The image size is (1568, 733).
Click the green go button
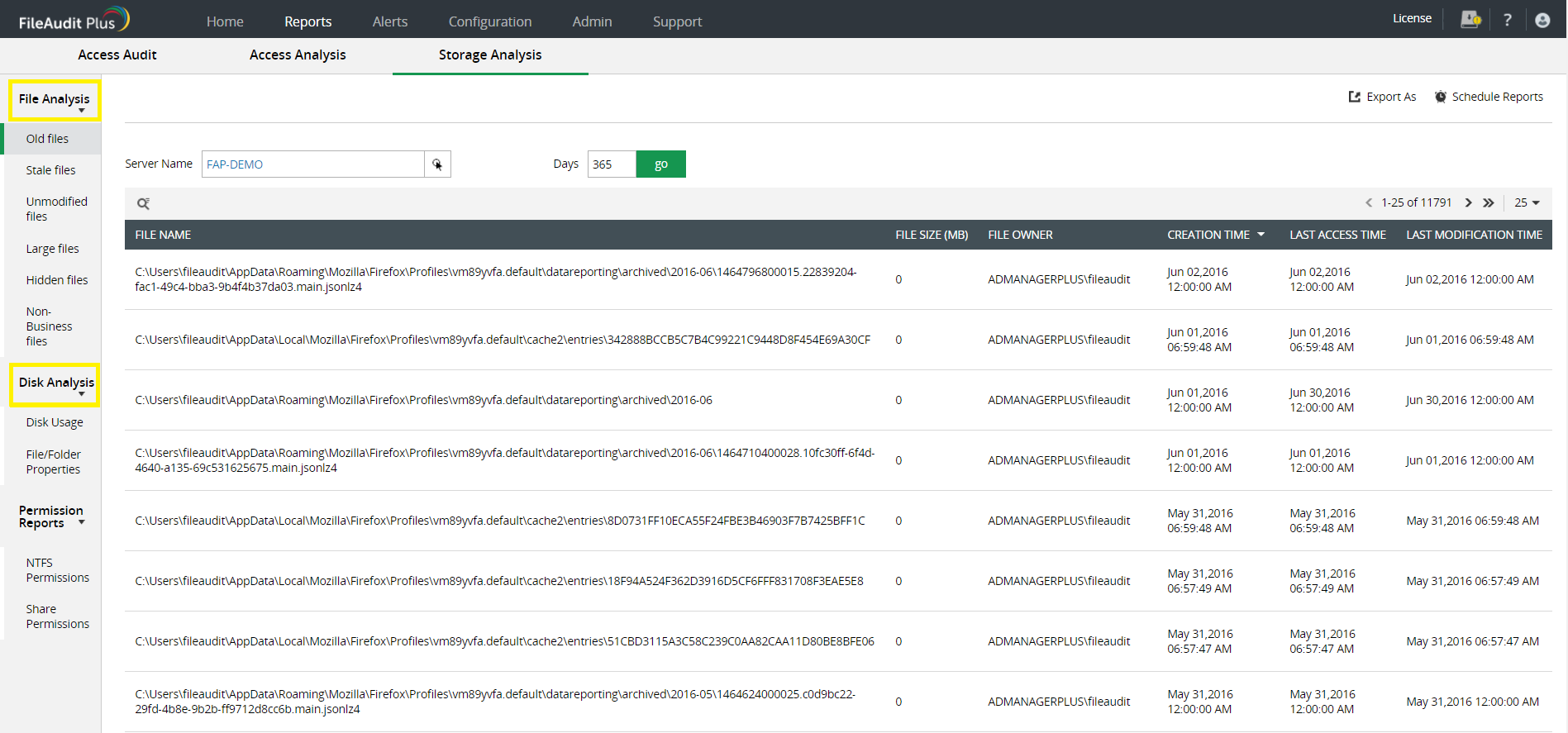660,164
